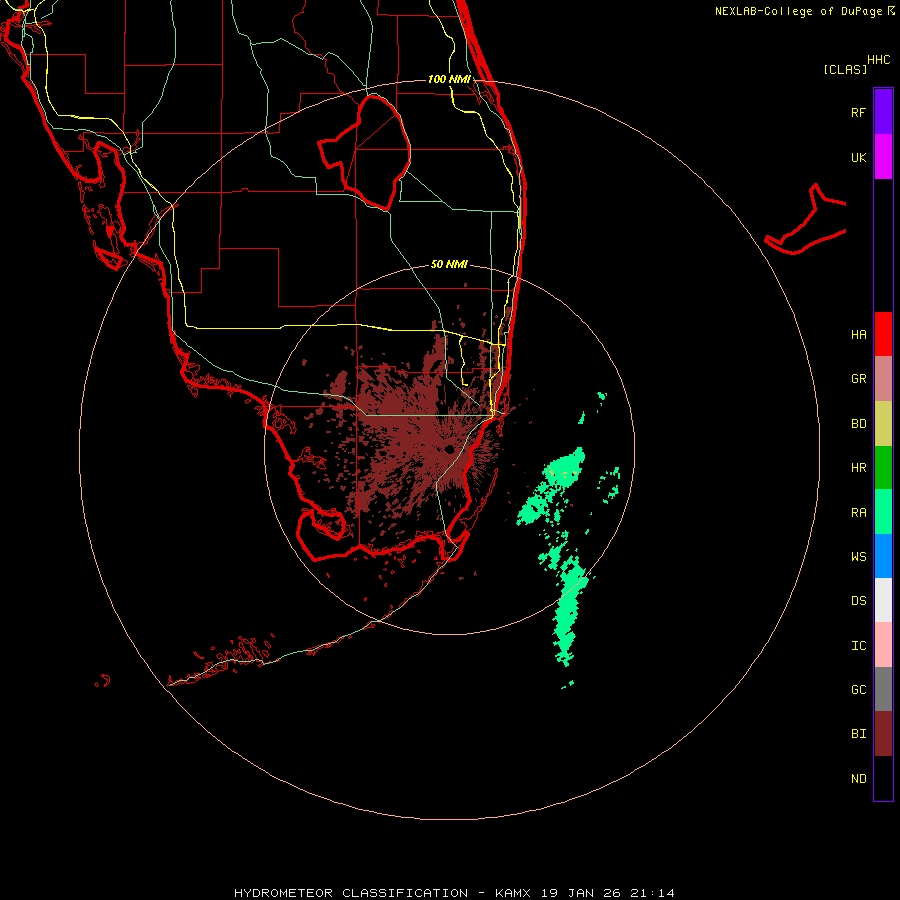Select the GR pink legend swatch

click(883, 379)
